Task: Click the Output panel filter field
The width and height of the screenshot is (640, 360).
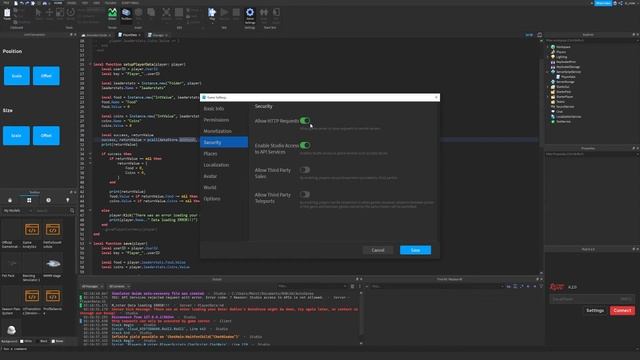Action: click(x=312, y=286)
